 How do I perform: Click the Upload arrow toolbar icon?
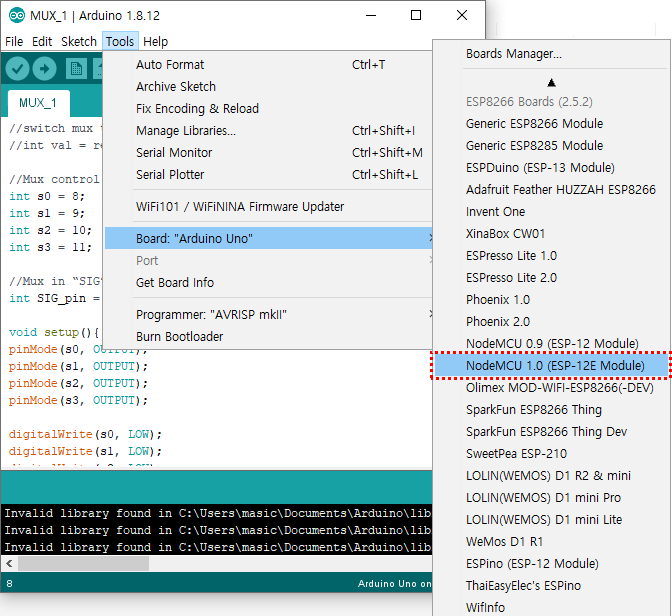45,69
